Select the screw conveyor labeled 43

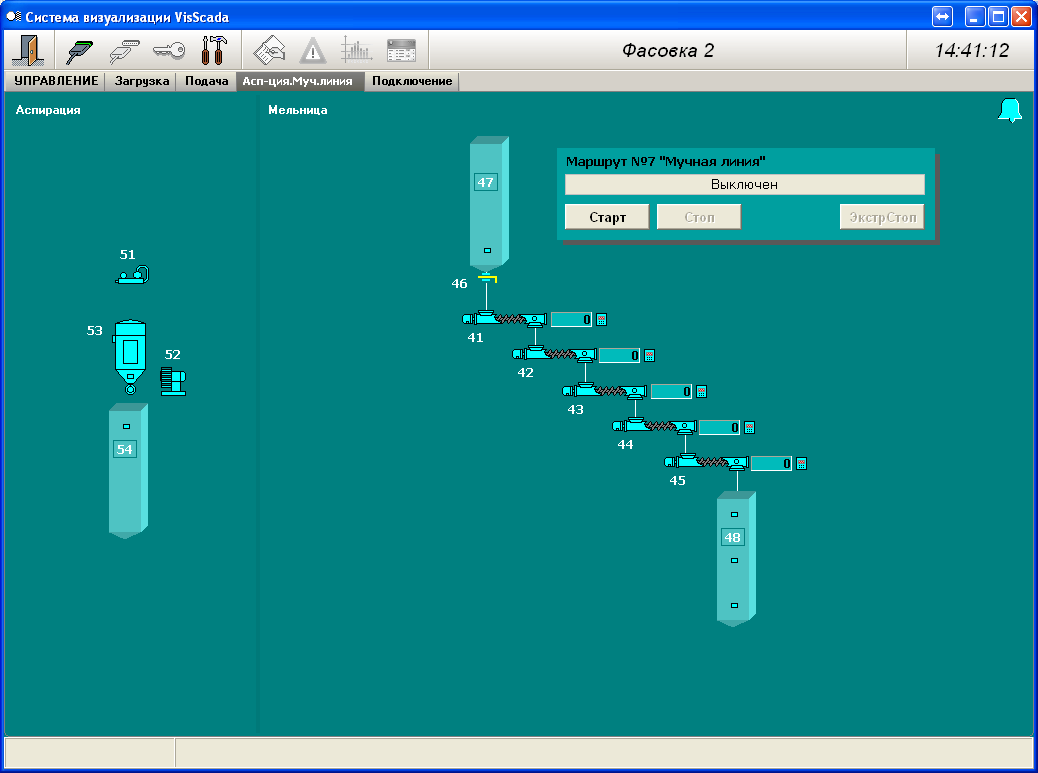tap(599, 391)
